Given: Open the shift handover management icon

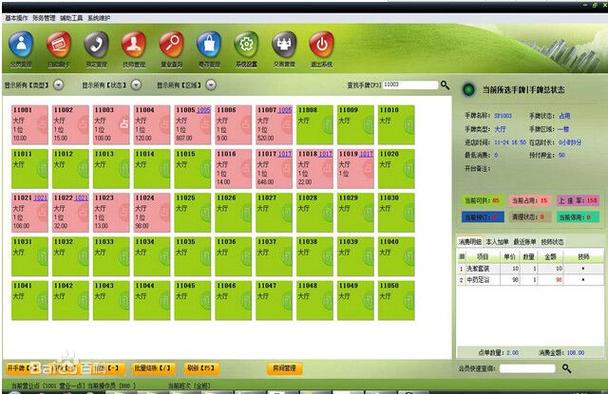Looking at the screenshot, I should coord(284,45).
